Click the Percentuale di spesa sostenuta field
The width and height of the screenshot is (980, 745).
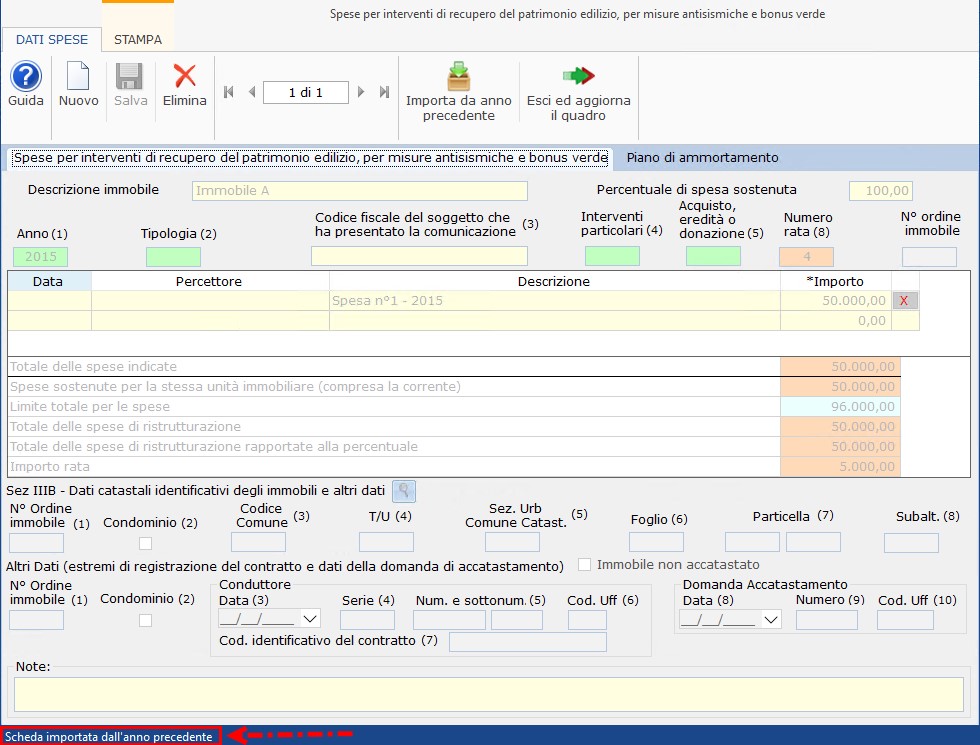pyautogui.click(x=881, y=191)
